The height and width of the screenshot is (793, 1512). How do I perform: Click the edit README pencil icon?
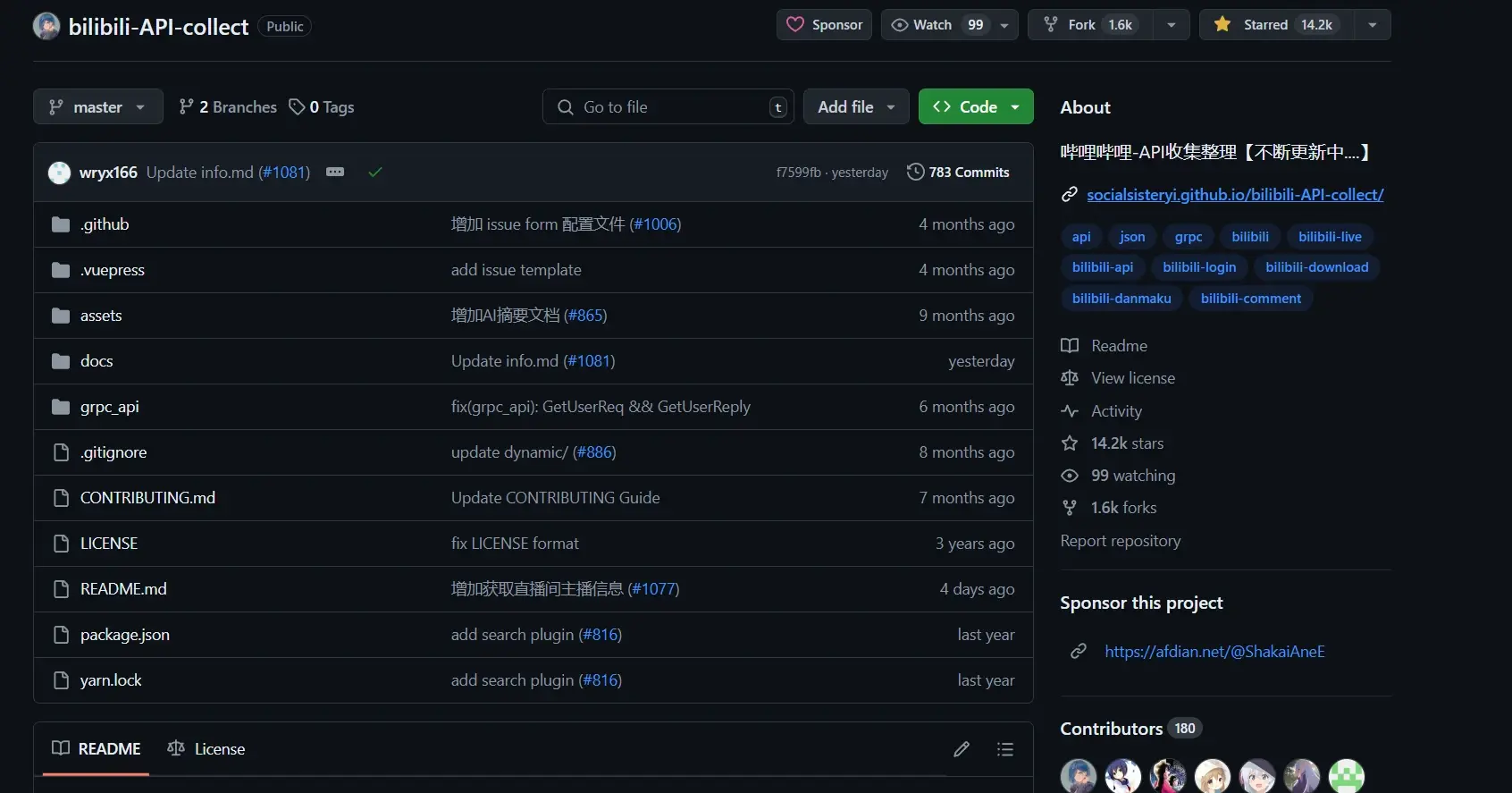click(962, 749)
